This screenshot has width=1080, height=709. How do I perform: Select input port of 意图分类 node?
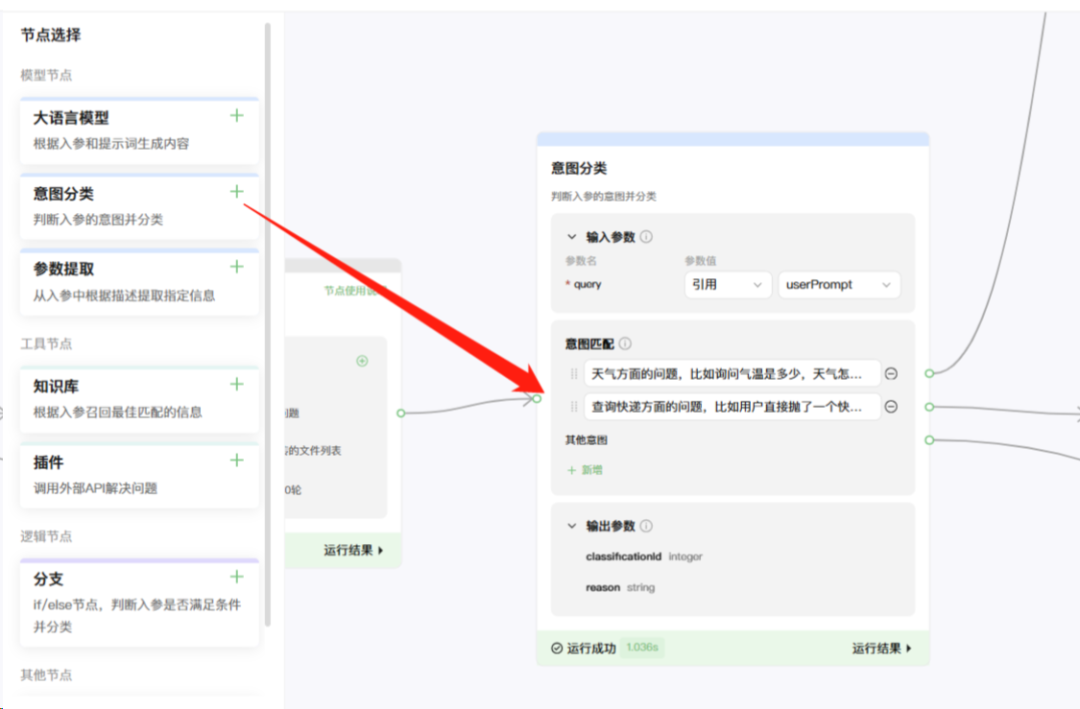tap(537, 398)
